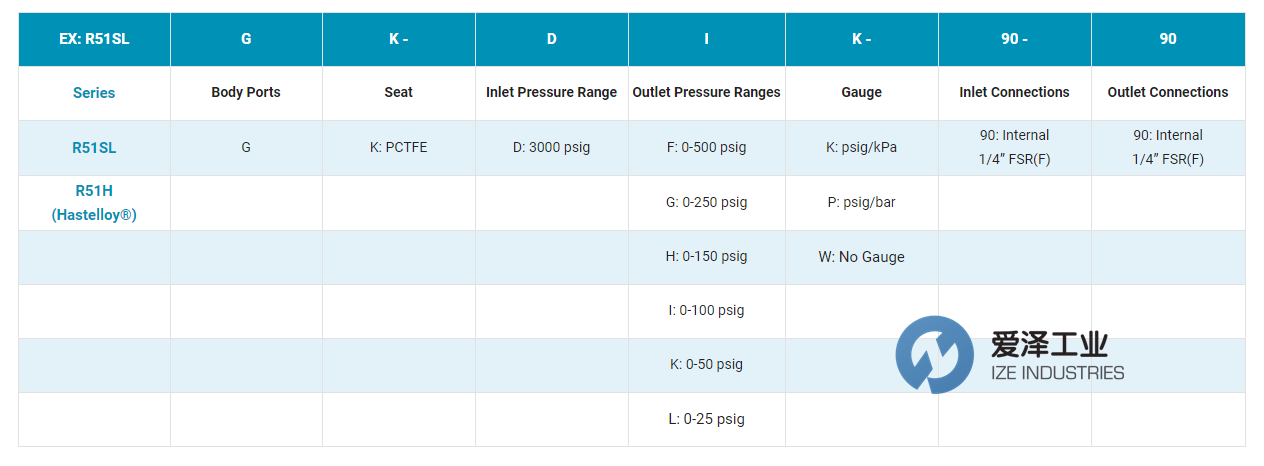Pick the H: 0-150 psig outlet range
Image resolution: width=1264 pixels, height=466 pixels.
[706, 256]
